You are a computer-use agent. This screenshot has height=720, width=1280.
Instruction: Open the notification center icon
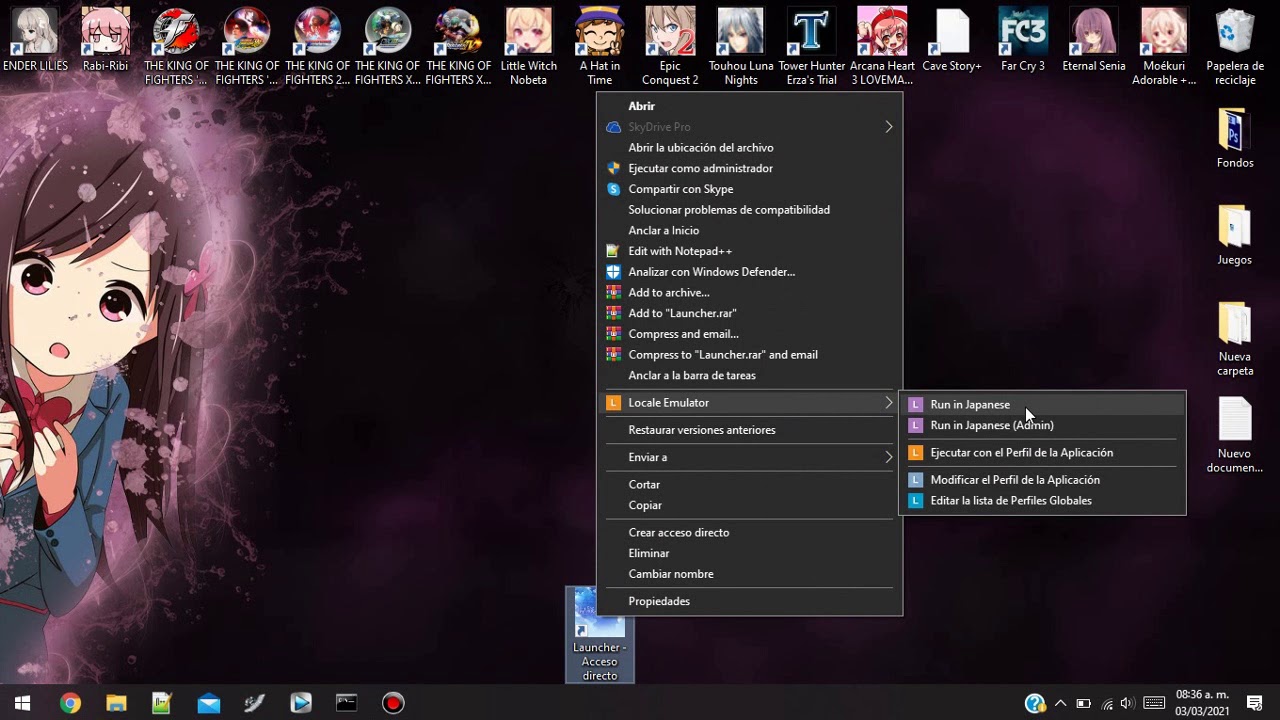pyautogui.click(x=1254, y=703)
